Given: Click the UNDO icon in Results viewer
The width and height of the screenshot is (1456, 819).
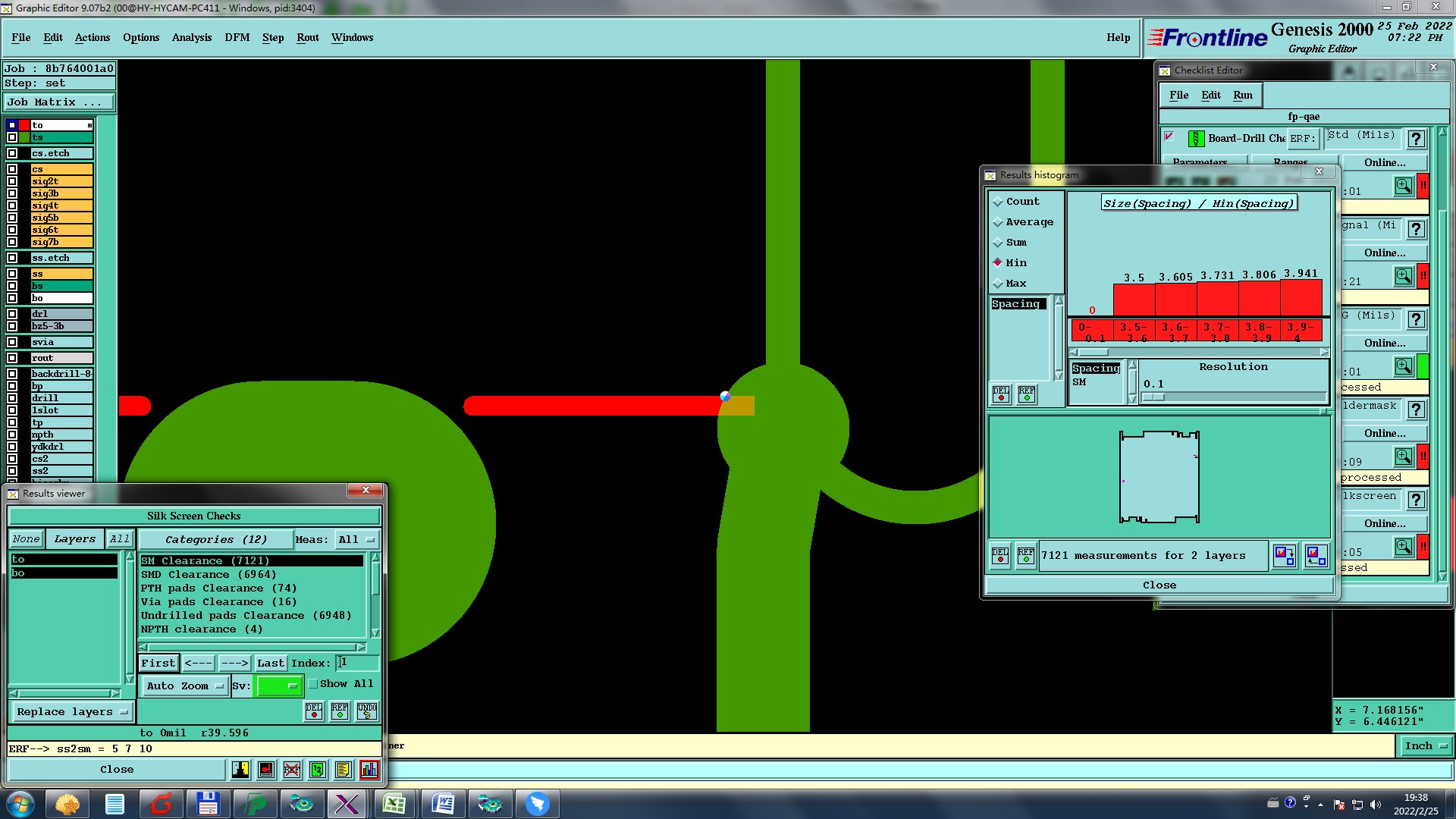Looking at the screenshot, I should point(367,711).
